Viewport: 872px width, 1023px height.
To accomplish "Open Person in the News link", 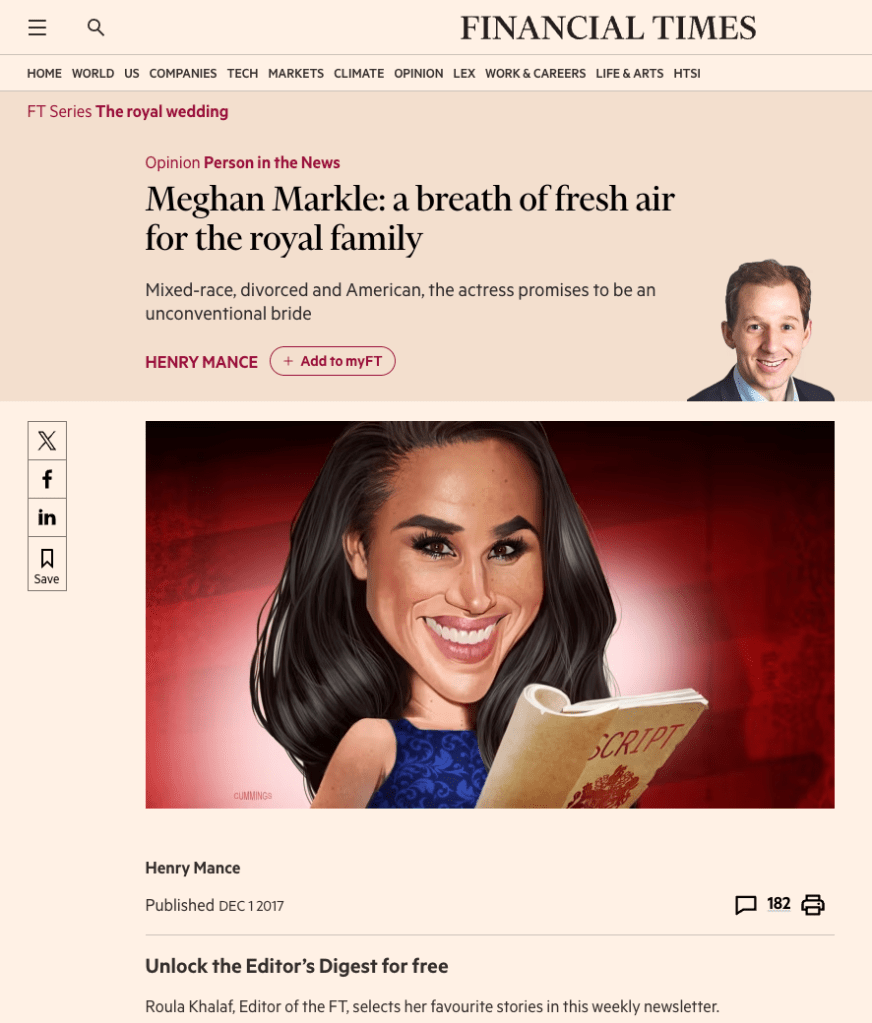I will point(272,162).
